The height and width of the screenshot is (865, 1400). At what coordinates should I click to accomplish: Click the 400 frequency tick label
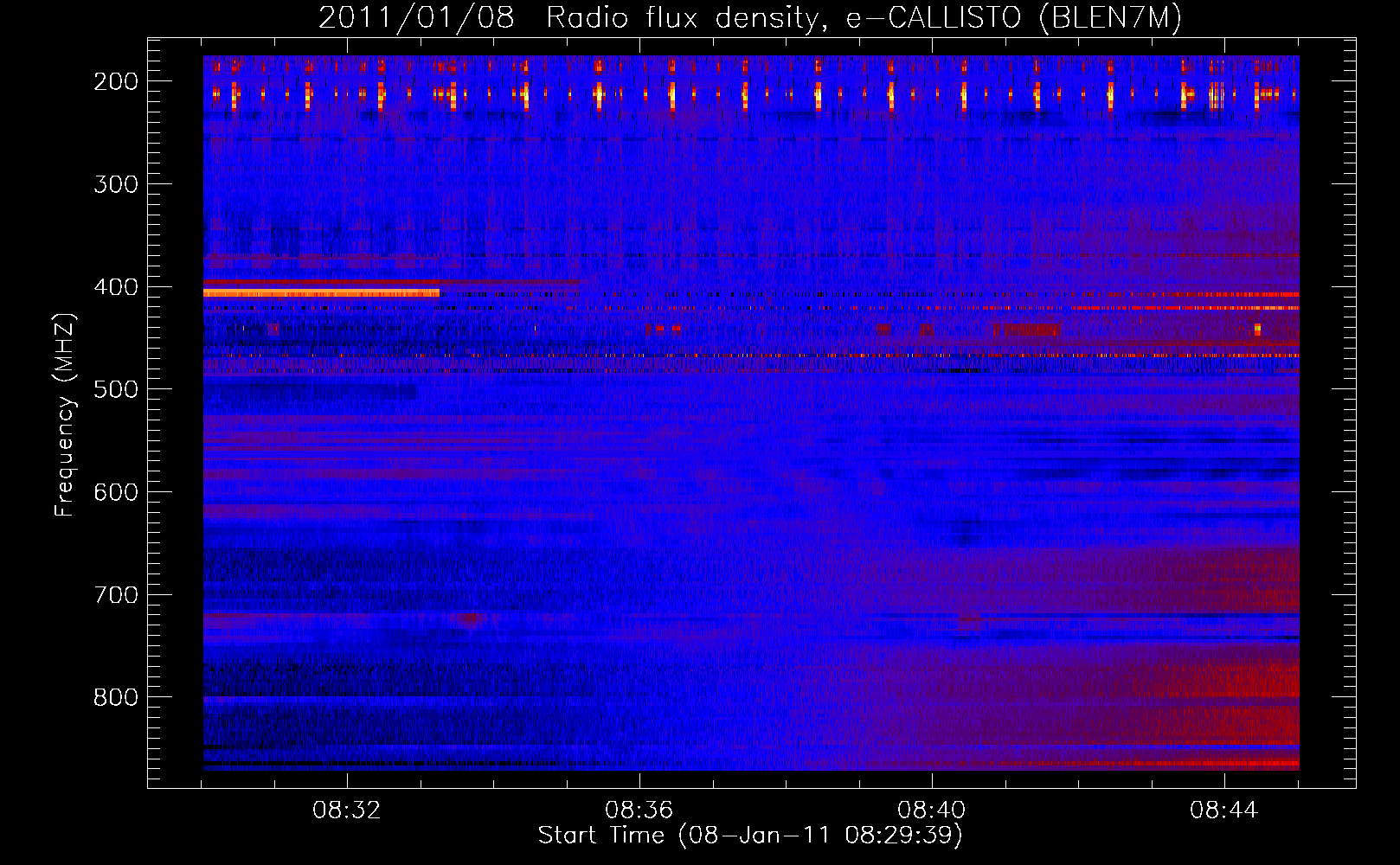116,287
